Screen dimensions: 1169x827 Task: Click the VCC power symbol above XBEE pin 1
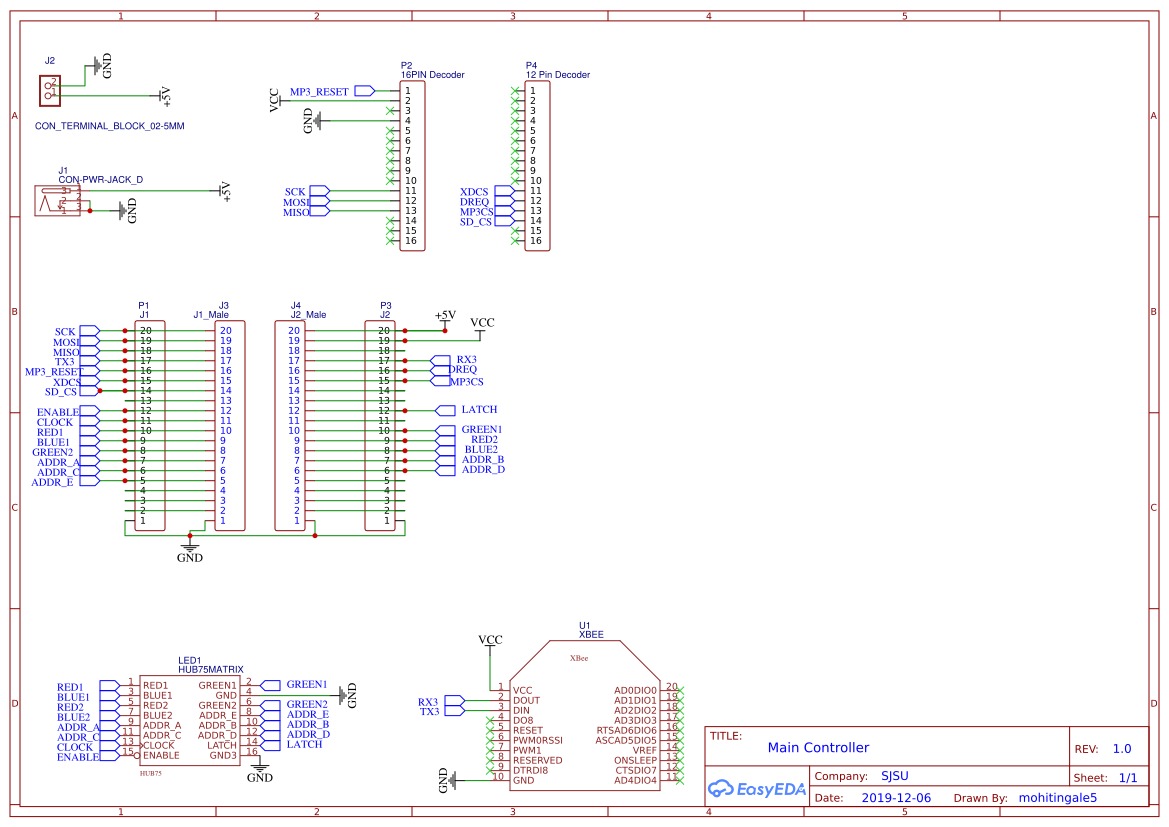point(490,643)
